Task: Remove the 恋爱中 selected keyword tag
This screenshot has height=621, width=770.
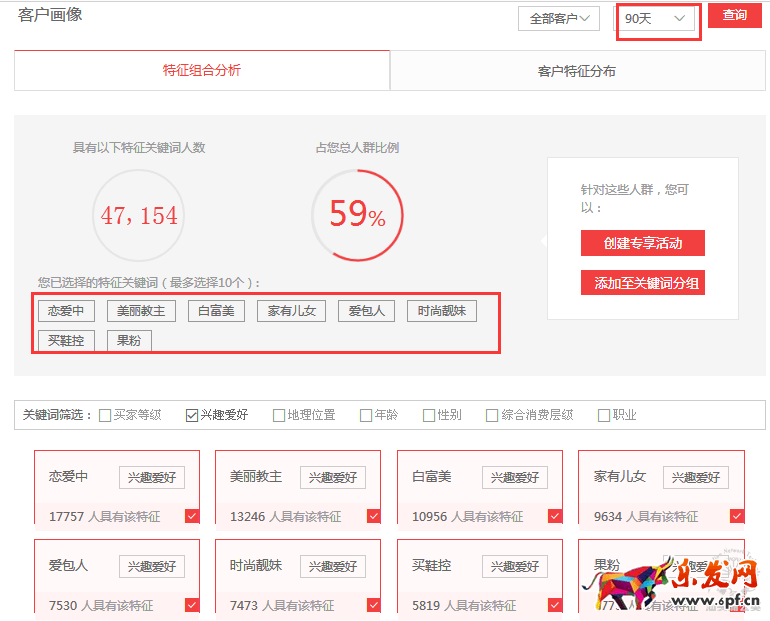Action: pyautogui.click(x=66, y=311)
